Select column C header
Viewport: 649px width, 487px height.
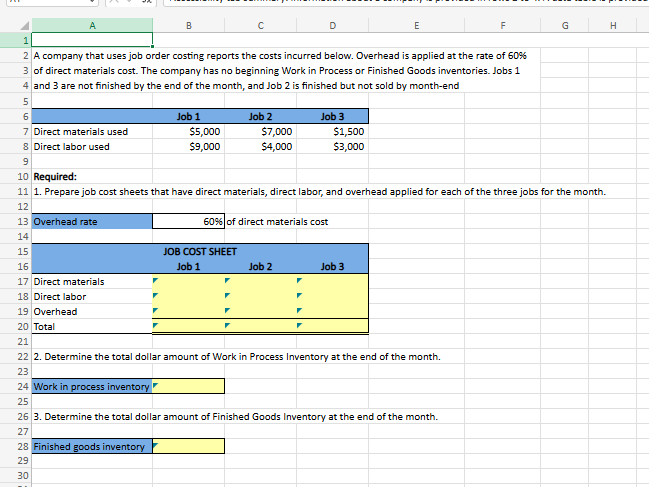point(261,26)
